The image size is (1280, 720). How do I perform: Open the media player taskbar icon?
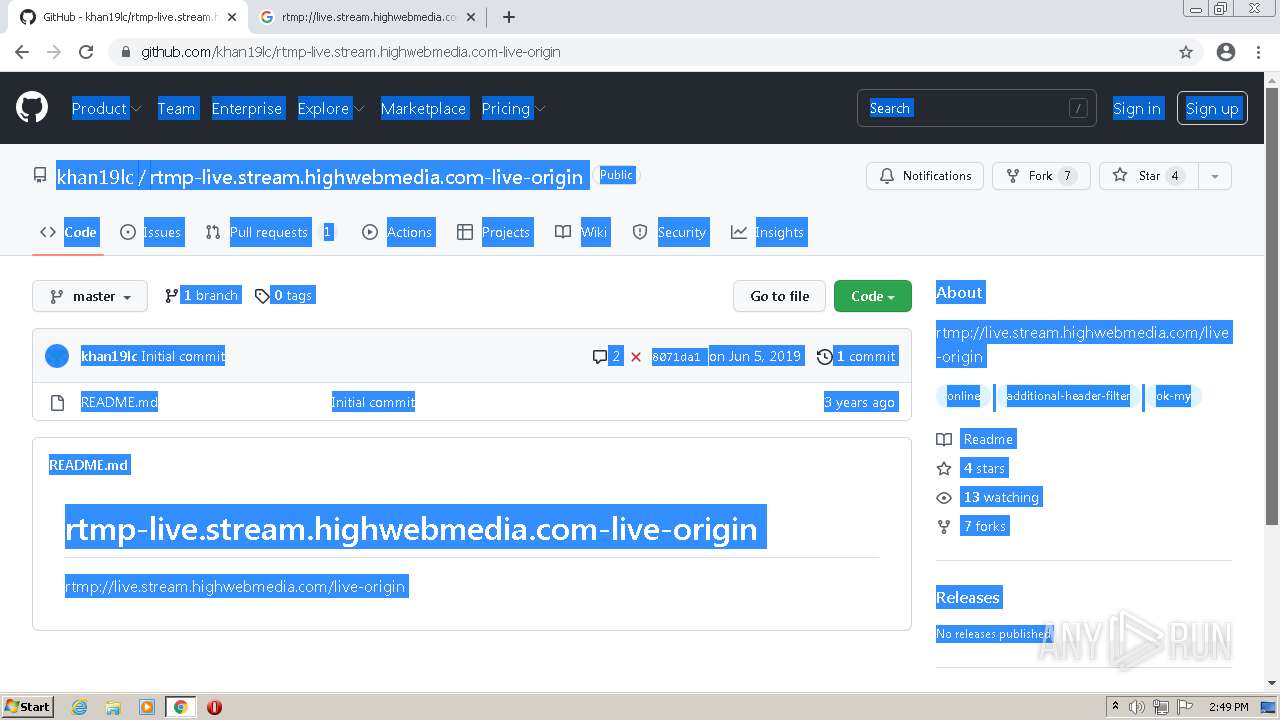coord(146,707)
